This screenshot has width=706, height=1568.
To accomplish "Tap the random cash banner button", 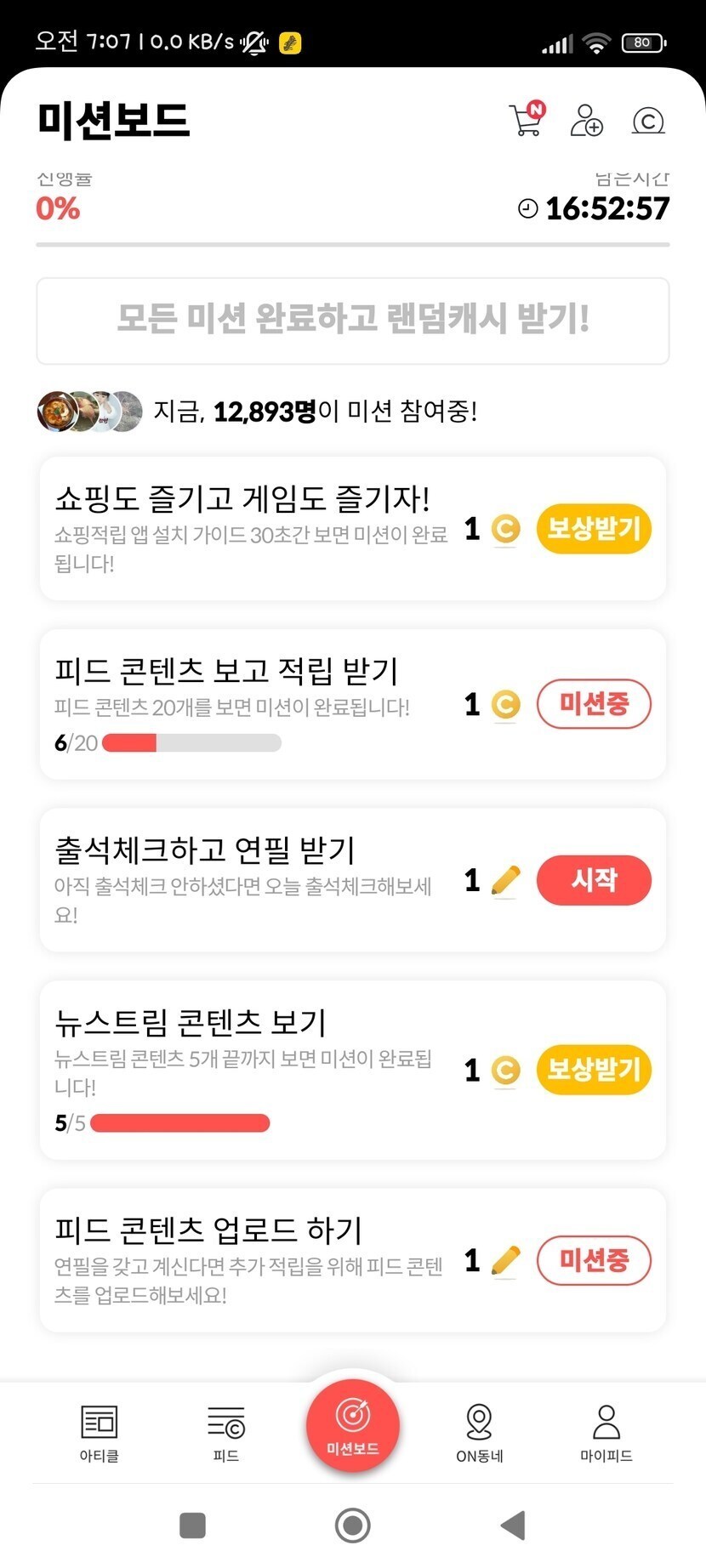I will [x=353, y=321].
